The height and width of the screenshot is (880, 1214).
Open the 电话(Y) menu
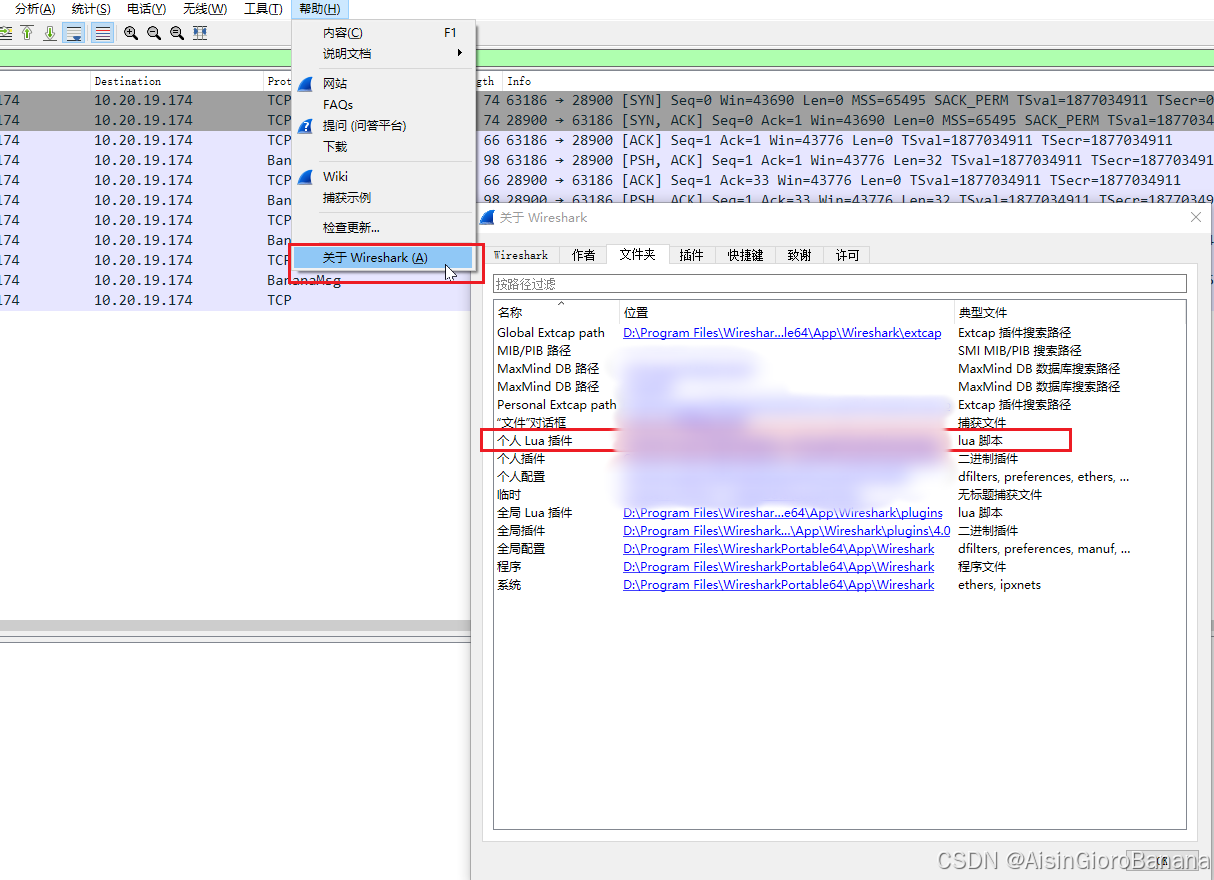147,9
